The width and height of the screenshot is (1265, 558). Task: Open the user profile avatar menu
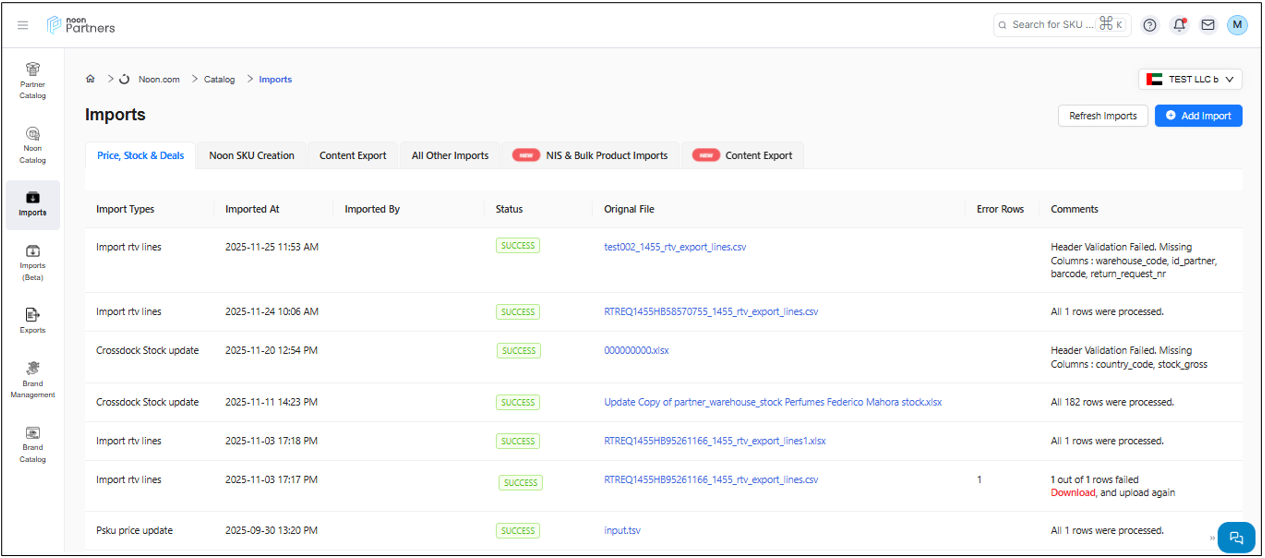pyautogui.click(x=1237, y=25)
